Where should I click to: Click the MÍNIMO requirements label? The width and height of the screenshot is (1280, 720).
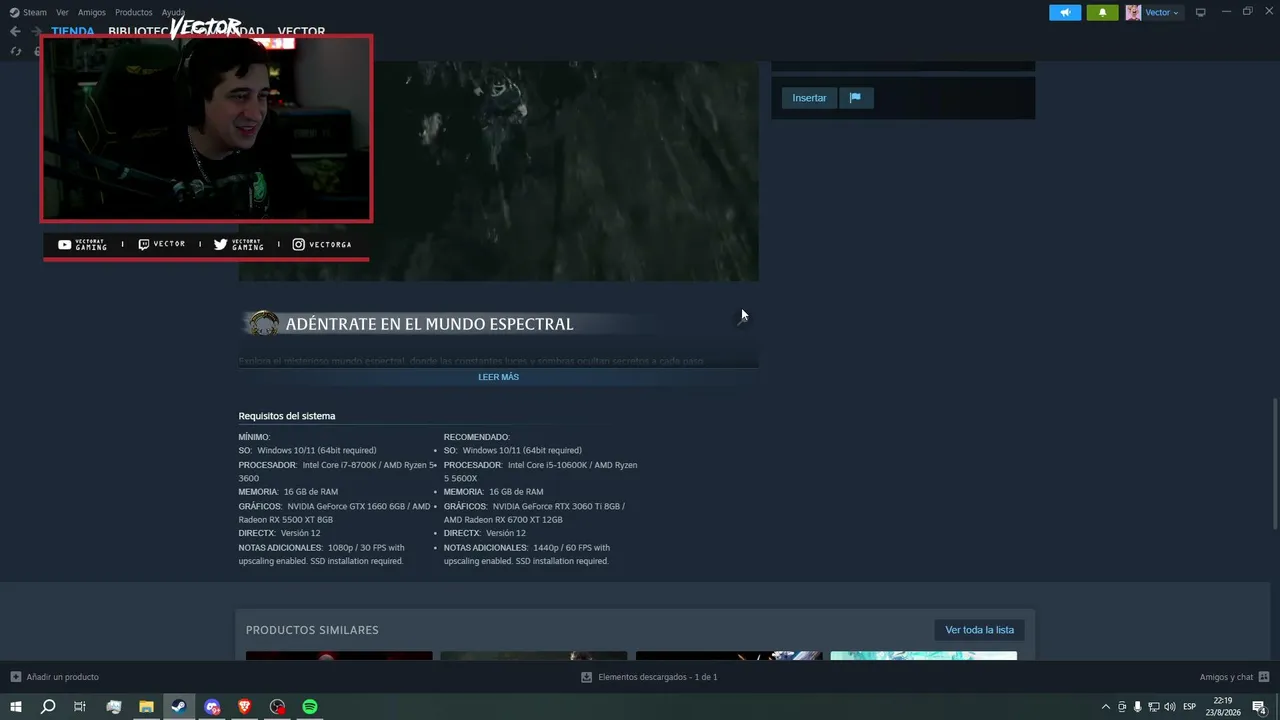click(254, 437)
